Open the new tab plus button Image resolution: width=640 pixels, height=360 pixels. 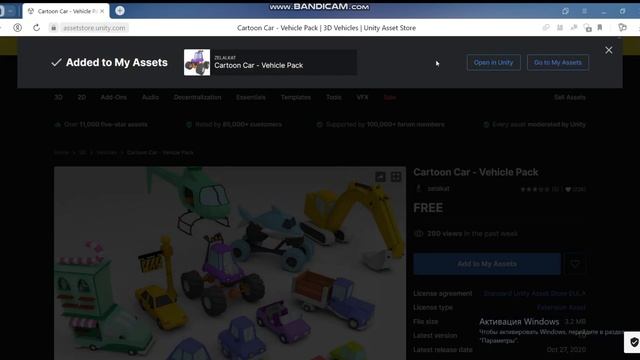(x=120, y=11)
